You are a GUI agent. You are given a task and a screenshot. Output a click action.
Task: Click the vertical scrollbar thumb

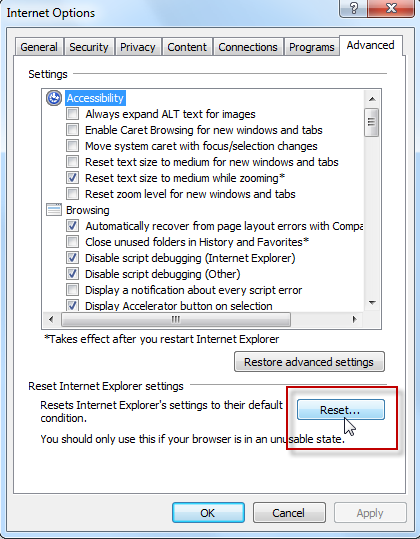click(x=372, y=122)
